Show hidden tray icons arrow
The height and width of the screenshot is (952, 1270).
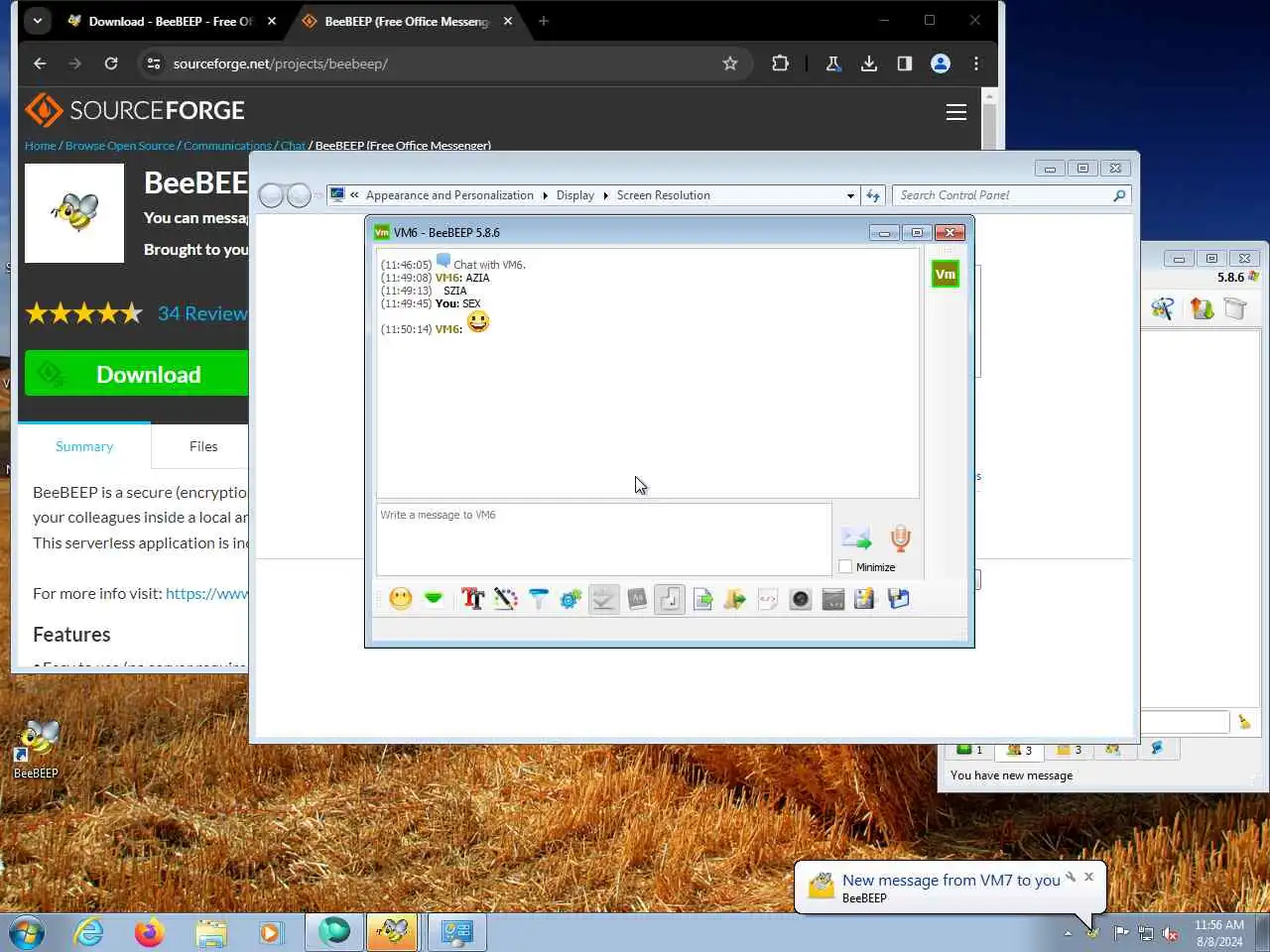pos(1068,933)
